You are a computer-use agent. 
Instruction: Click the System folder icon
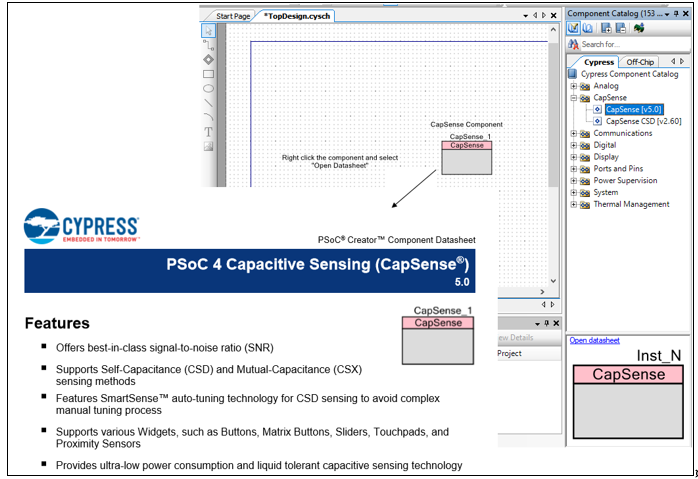pyautogui.click(x=585, y=193)
